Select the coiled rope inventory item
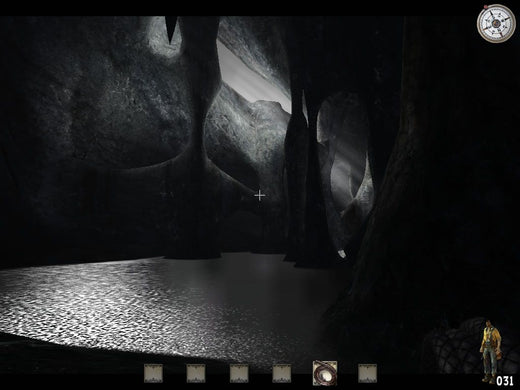 [325, 373]
